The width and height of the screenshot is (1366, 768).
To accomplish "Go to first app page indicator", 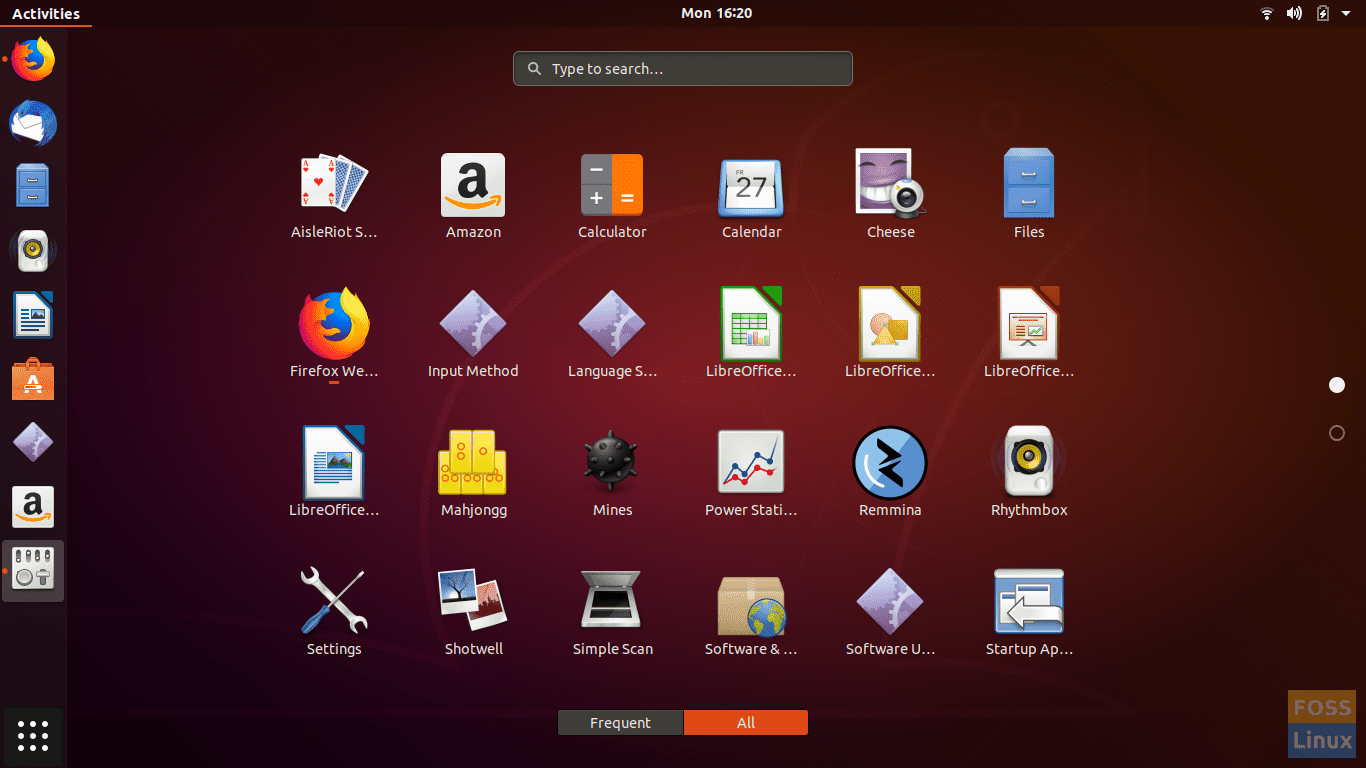I will coord(1337,385).
